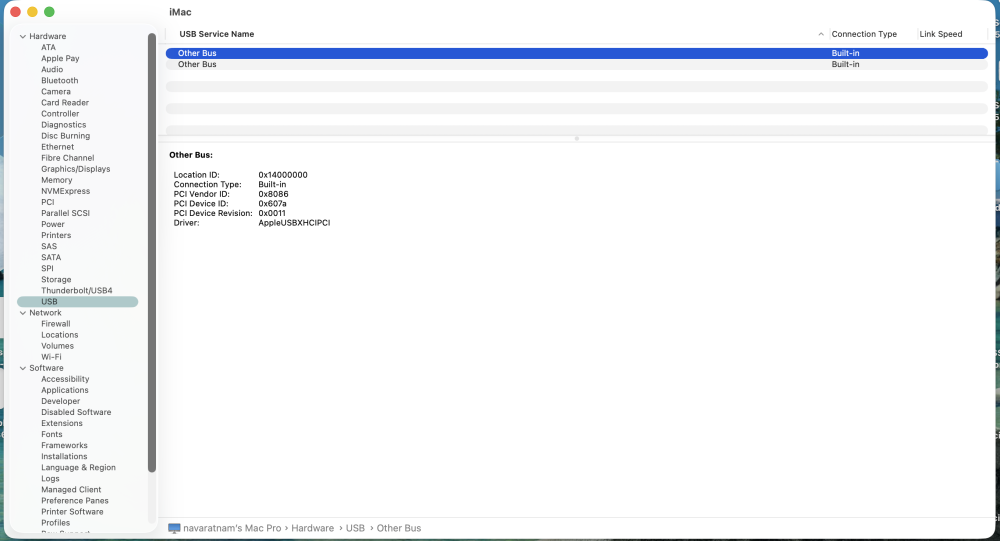The height and width of the screenshot is (541, 1000).
Task: Select Fibre Channel in the sidebar
Action: point(68,158)
